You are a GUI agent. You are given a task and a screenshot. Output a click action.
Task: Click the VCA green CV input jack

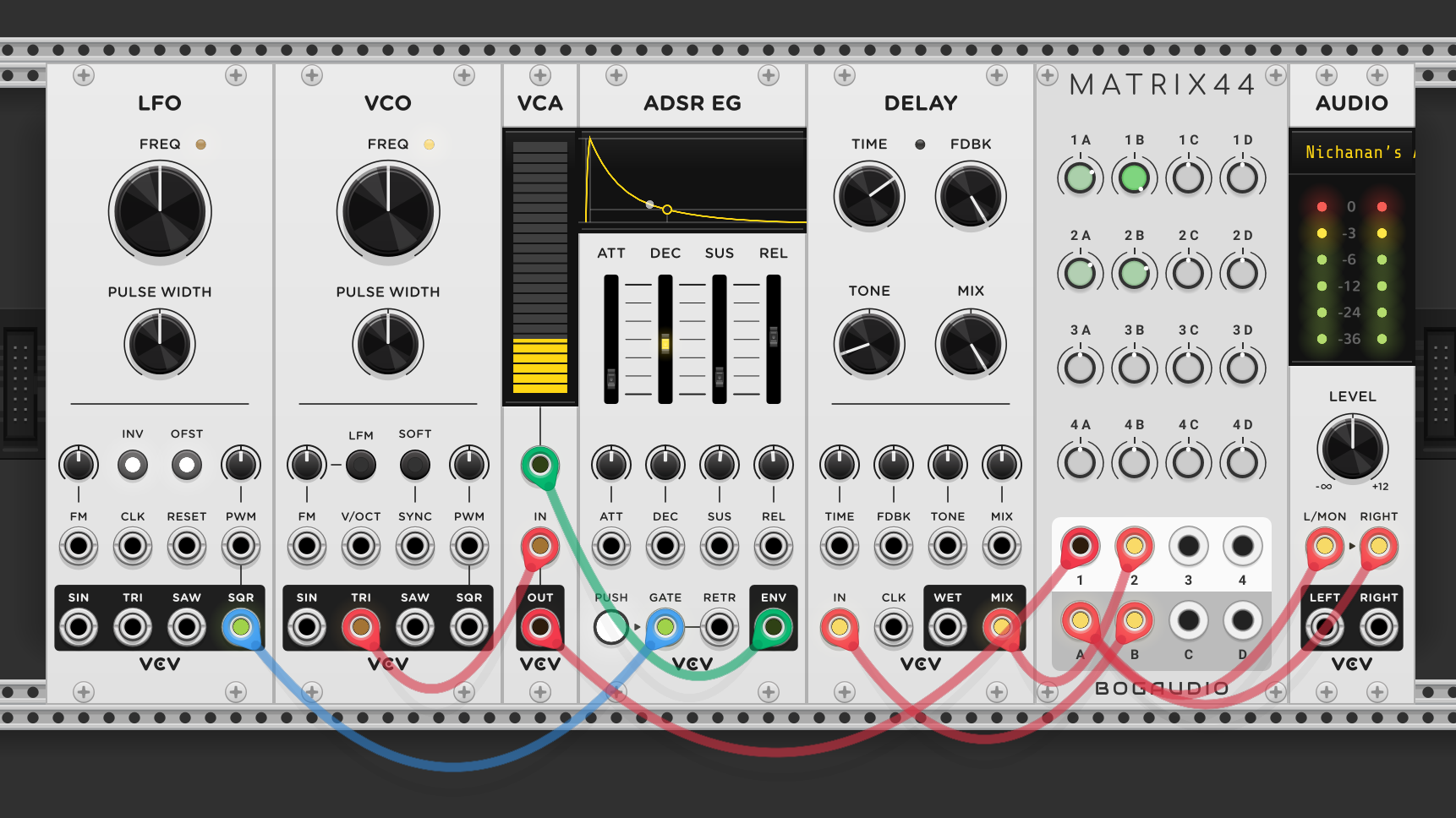540,465
